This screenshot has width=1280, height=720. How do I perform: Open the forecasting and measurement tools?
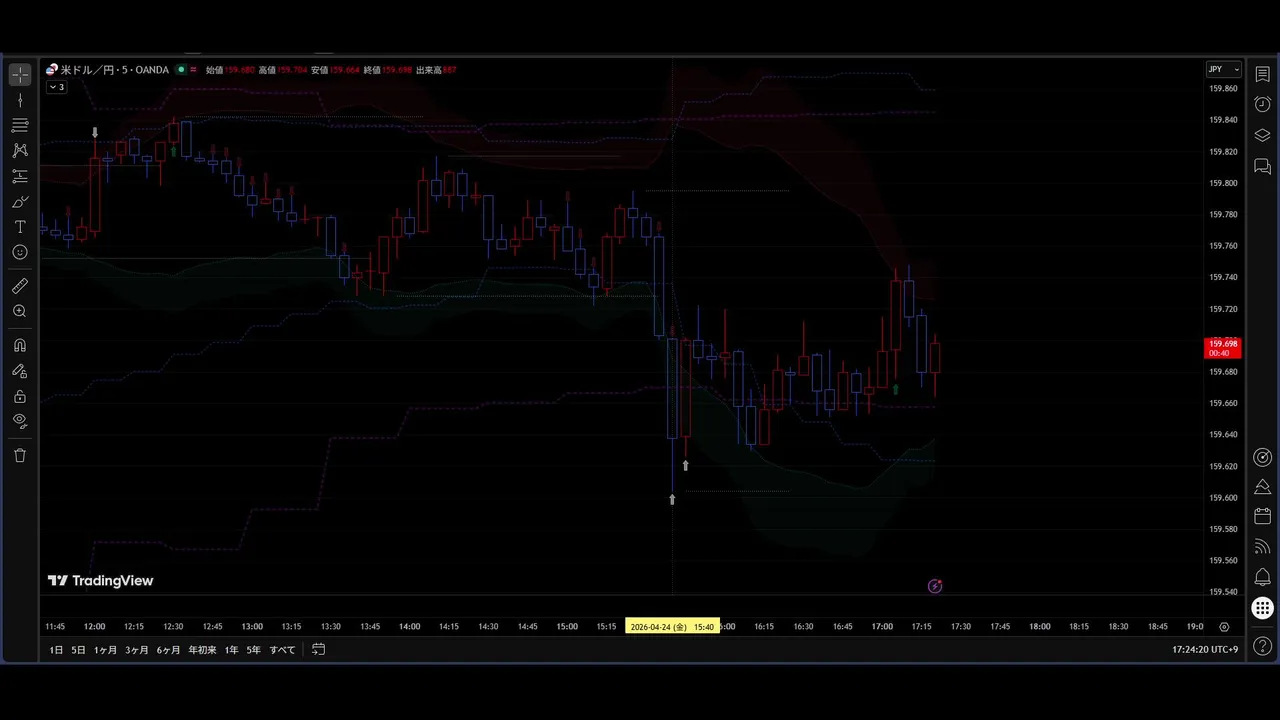coord(20,176)
